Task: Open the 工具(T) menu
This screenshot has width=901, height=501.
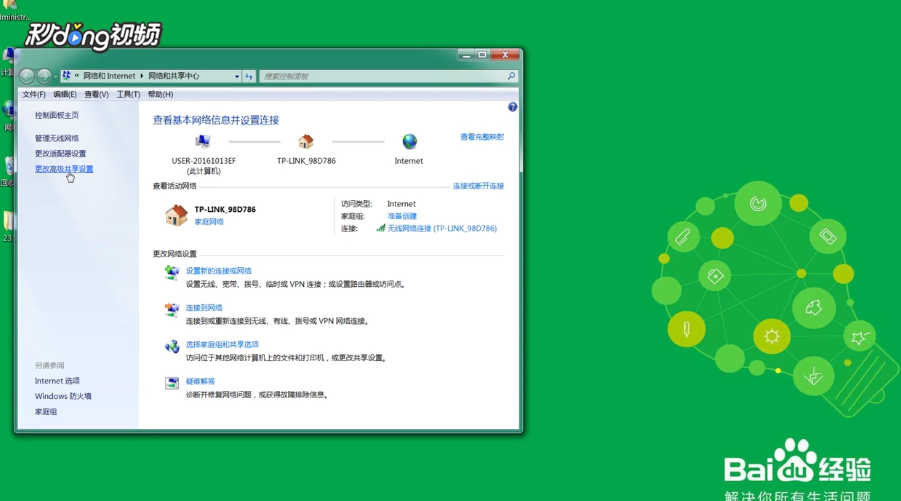Action: [128, 94]
